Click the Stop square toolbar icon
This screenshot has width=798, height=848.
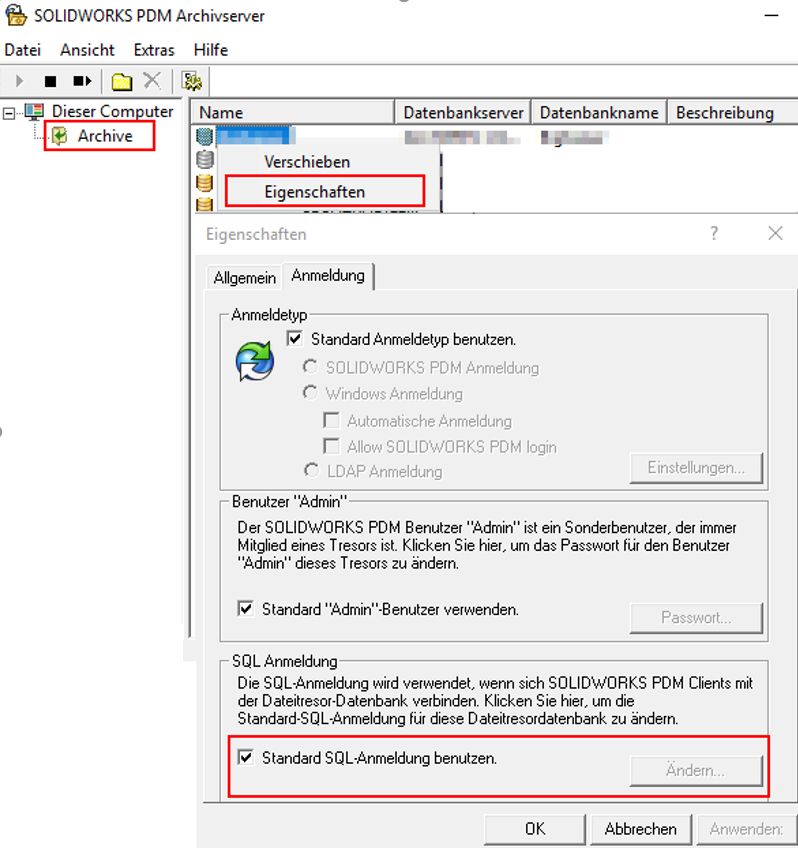pos(50,81)
